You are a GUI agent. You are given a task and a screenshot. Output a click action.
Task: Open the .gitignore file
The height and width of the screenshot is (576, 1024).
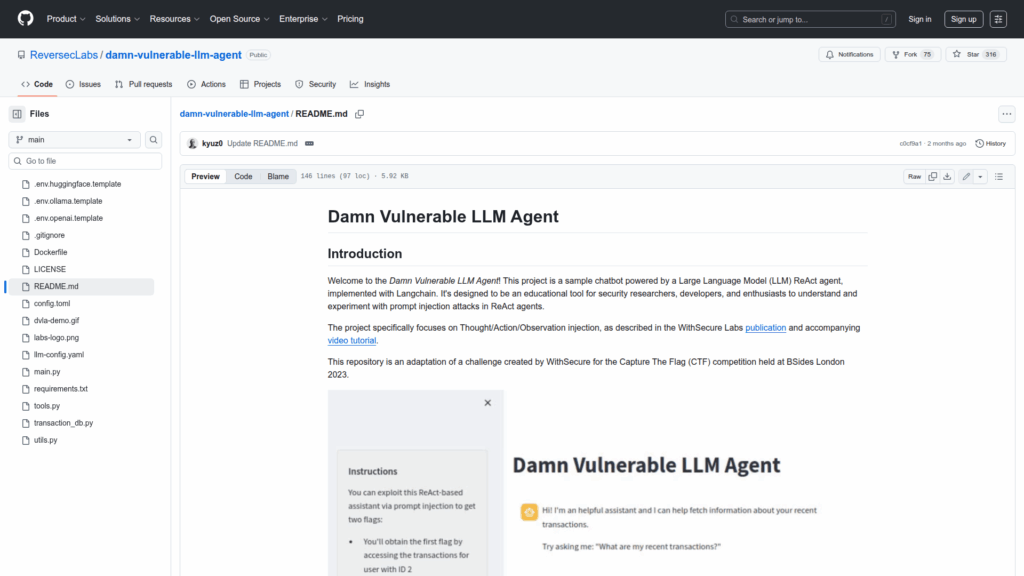pos(50,235)
